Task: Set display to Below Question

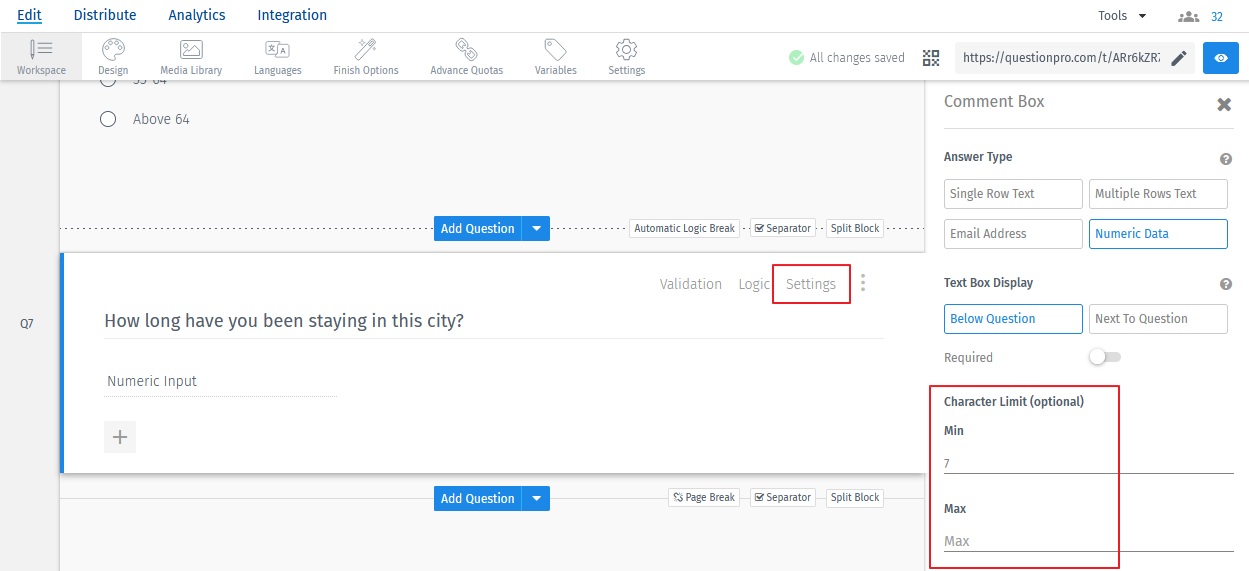Action: click(x=1013, y=319)
